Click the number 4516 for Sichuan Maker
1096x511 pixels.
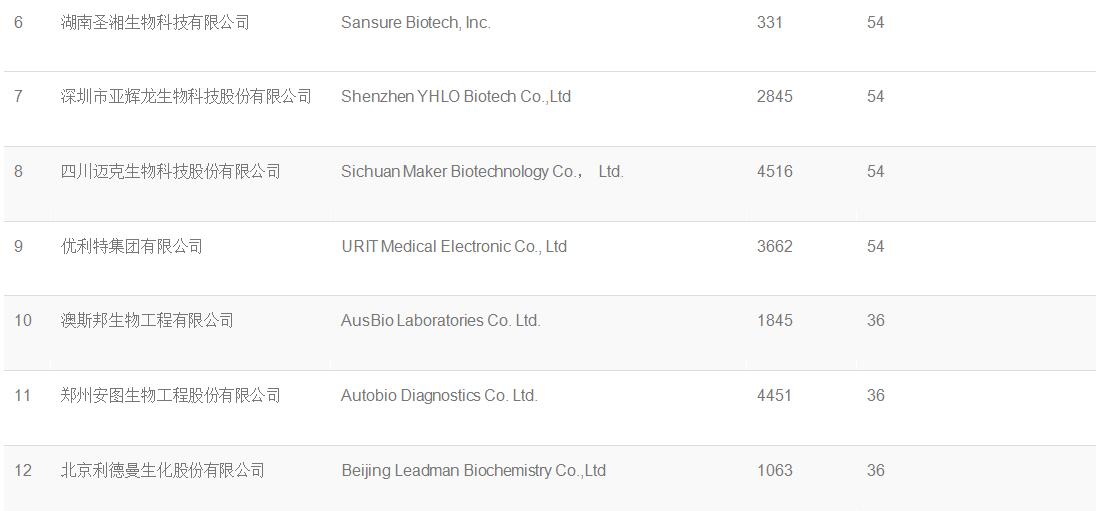774,171
